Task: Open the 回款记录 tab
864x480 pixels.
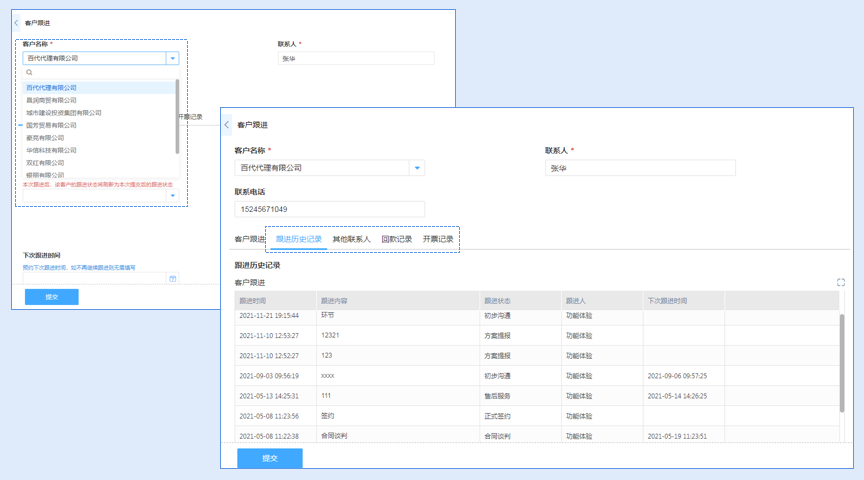Action: click(x=396, y=239)
